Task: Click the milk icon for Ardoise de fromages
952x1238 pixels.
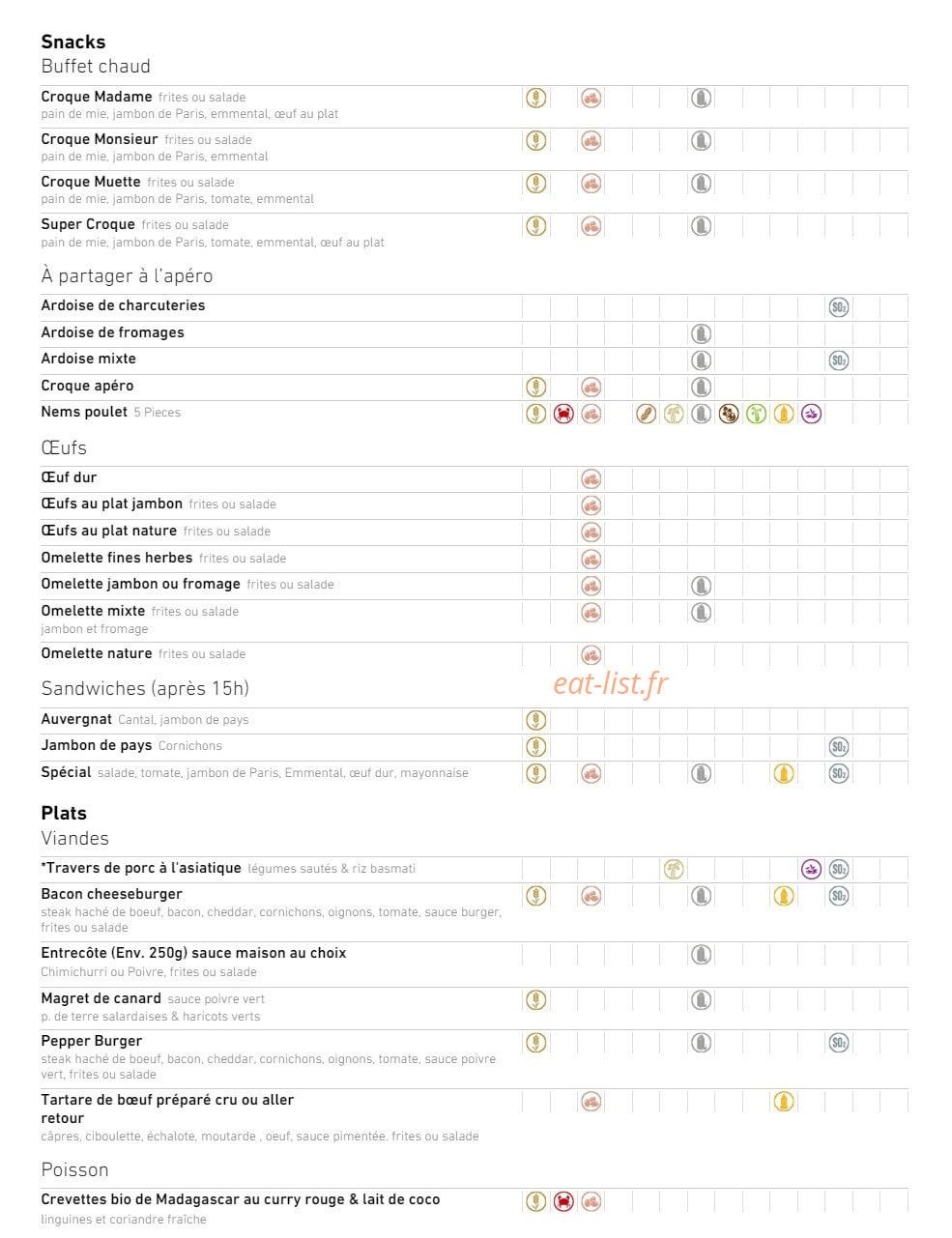Action: pyautogui.click(x=702, y=333)
